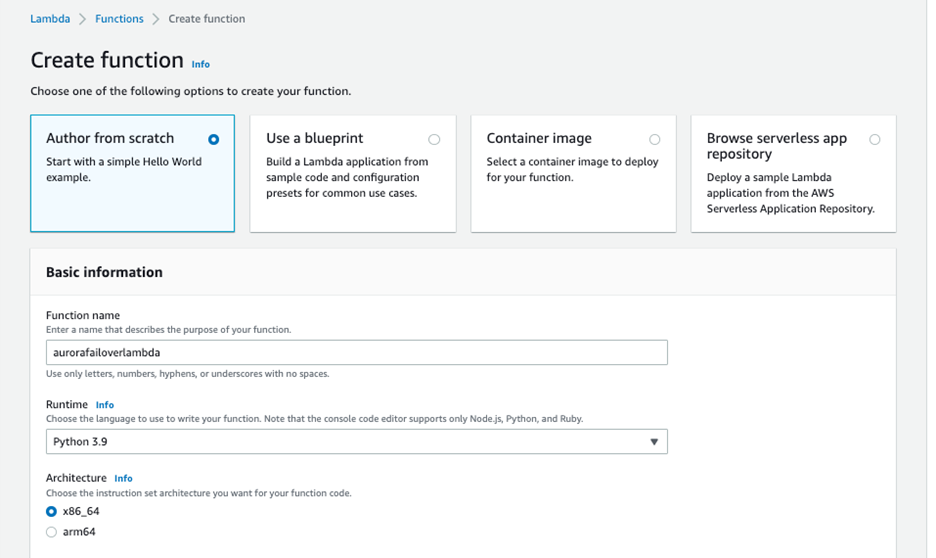Click the breadcrumb chevron after Functions
The width and height of the screenshot is (936, 558).
click(x=156, y=19)
